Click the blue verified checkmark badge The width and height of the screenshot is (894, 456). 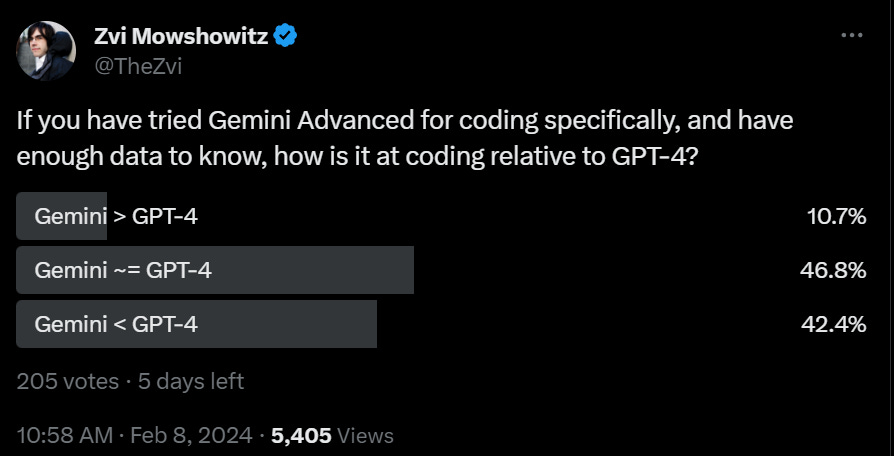(x=286, y=37)
